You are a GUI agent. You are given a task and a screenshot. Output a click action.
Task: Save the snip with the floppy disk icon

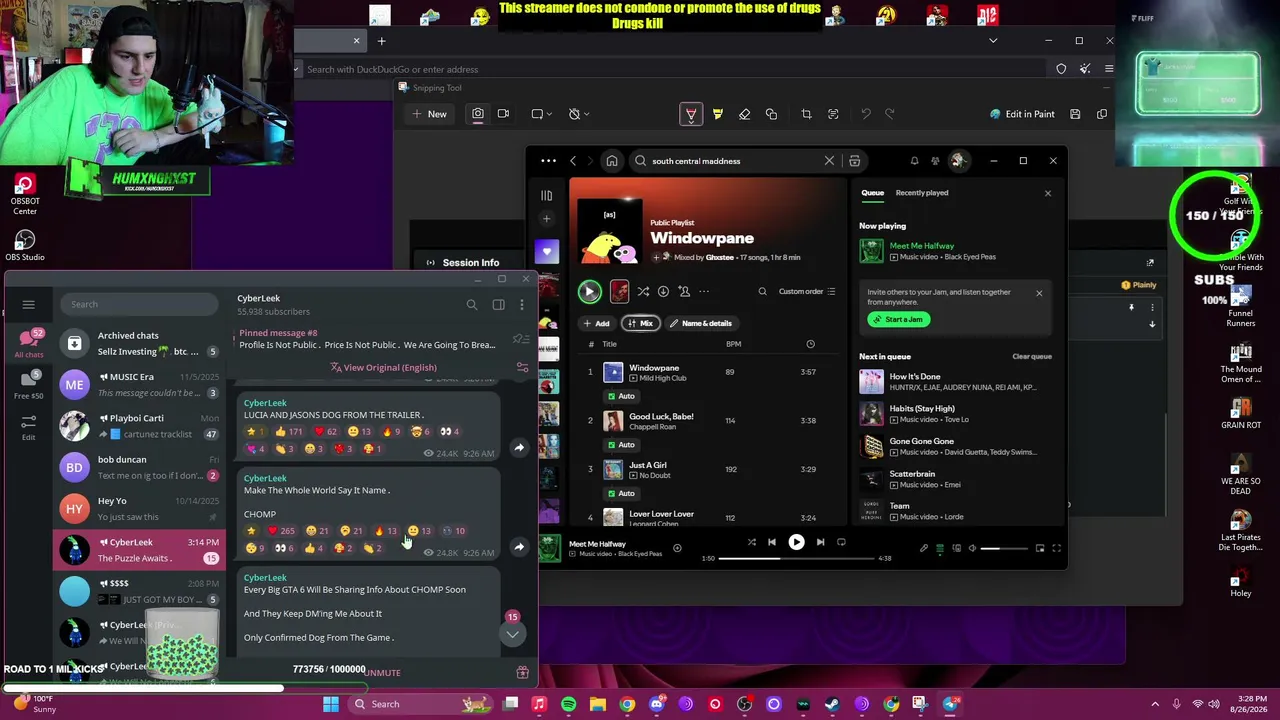point(1075,114)
